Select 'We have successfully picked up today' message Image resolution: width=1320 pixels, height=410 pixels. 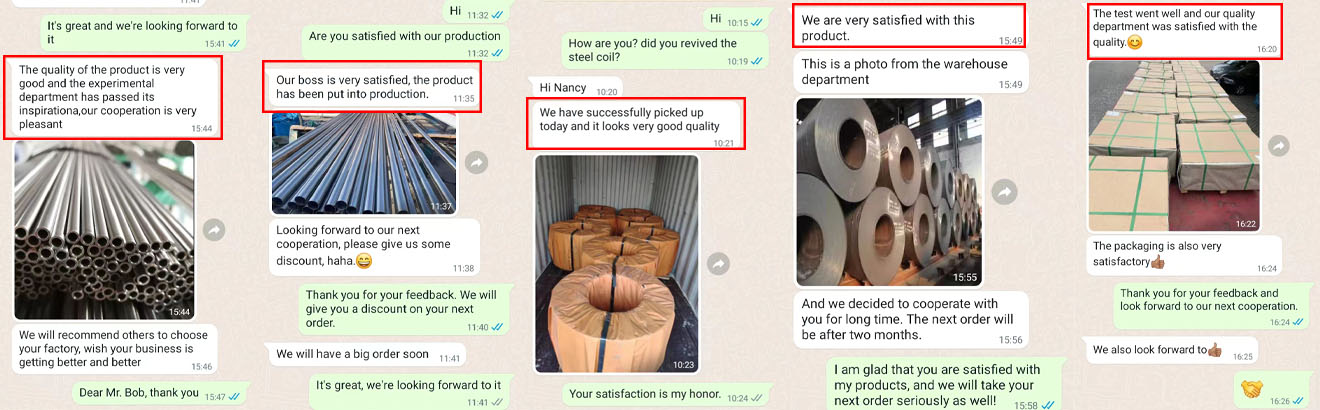point(634,126)
